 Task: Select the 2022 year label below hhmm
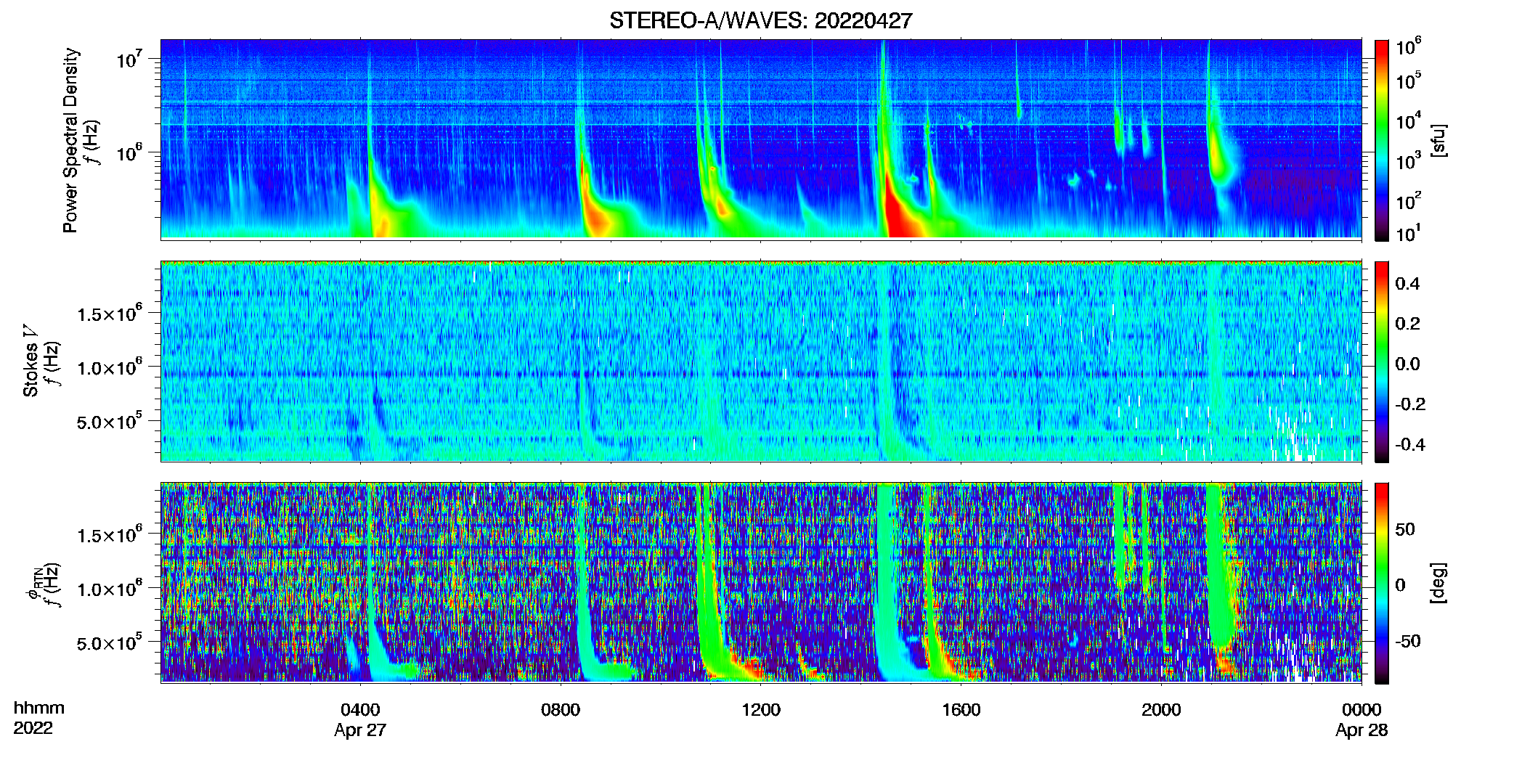tap(33, 728)
